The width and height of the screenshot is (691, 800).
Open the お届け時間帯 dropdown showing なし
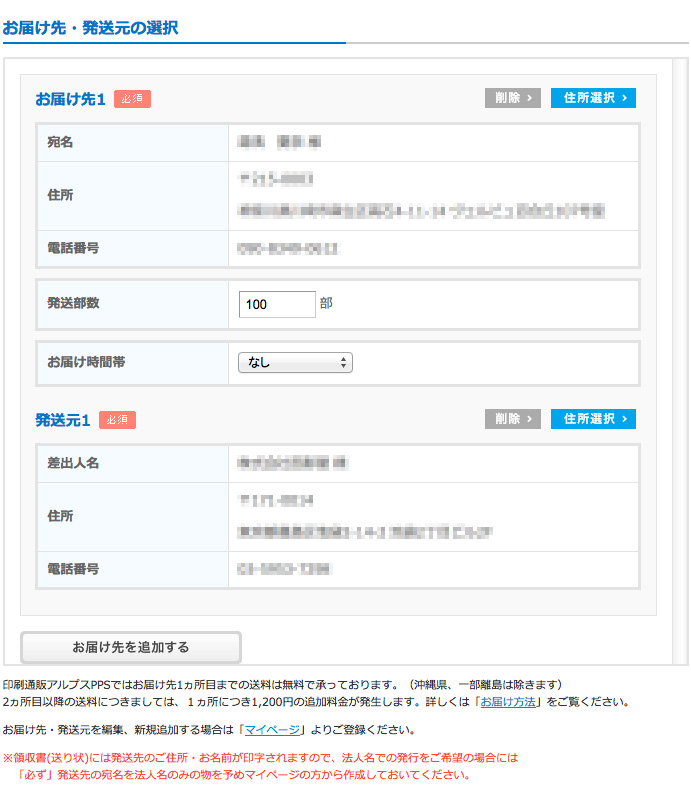point(295,363)
